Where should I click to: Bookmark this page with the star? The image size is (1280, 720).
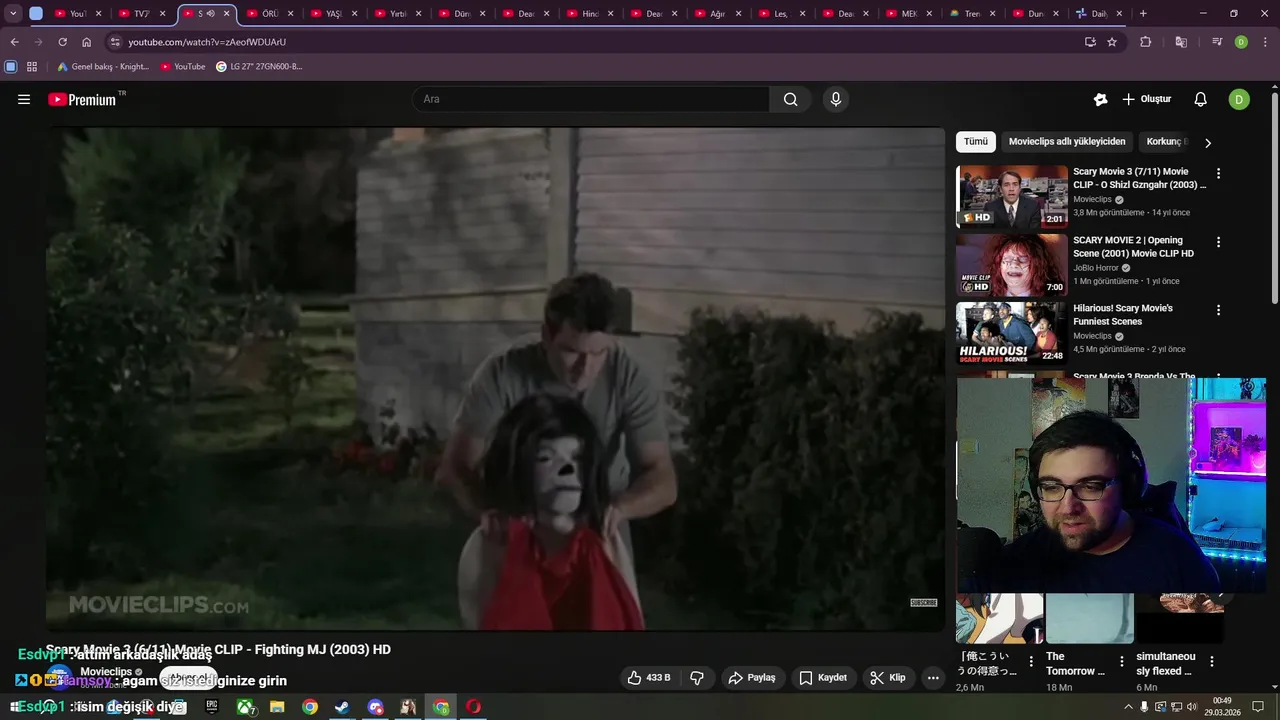(1112, 42)
